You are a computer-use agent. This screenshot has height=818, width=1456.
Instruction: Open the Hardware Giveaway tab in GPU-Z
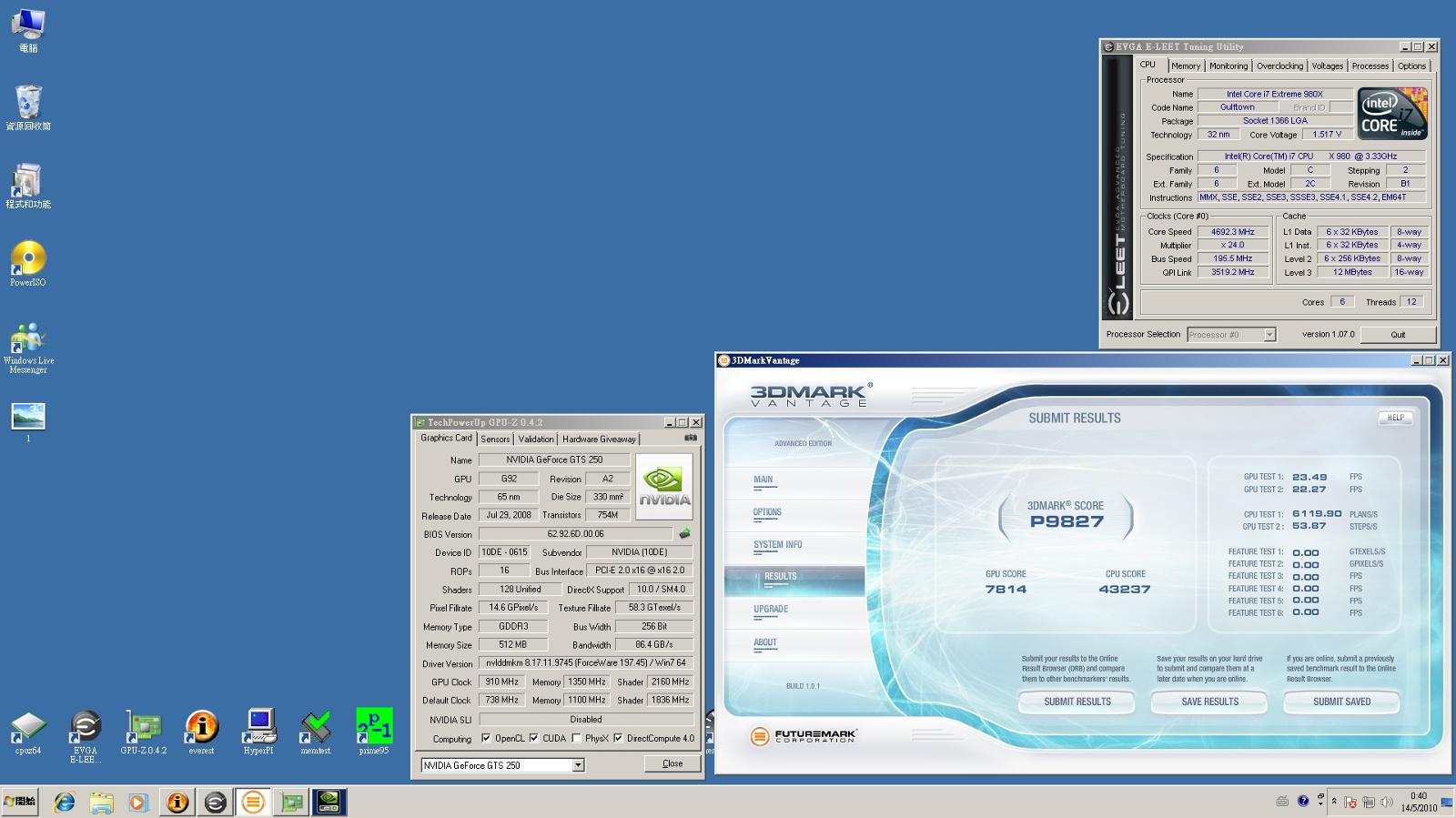pos(599,439)
